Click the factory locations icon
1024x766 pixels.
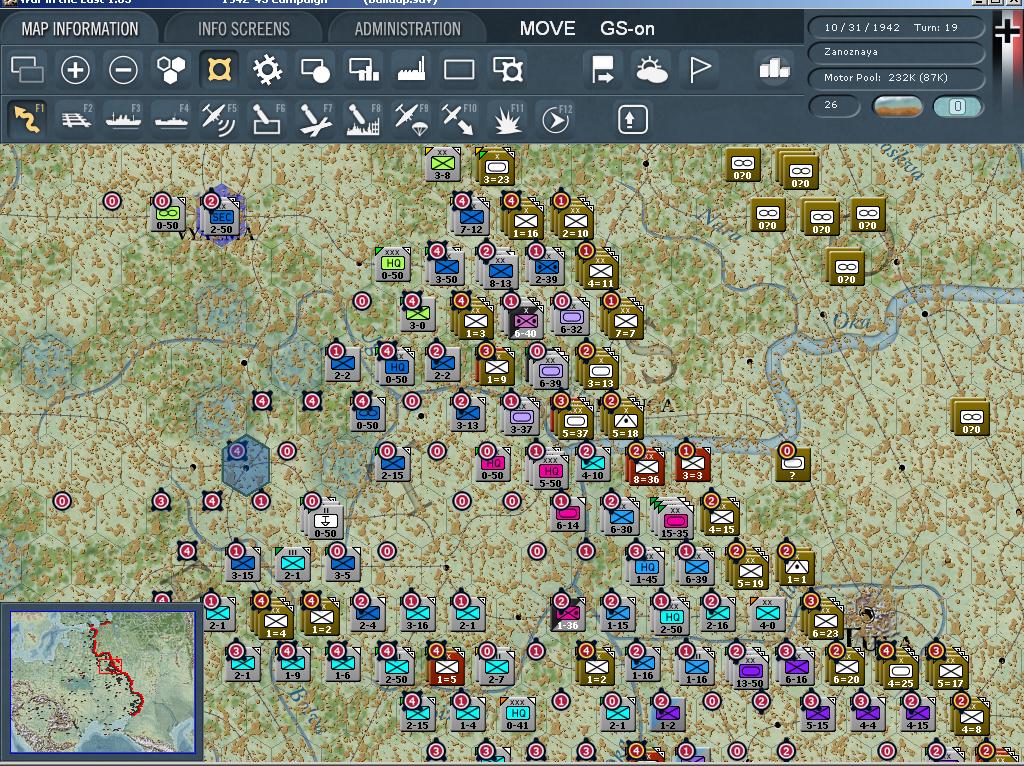(411, 69)
